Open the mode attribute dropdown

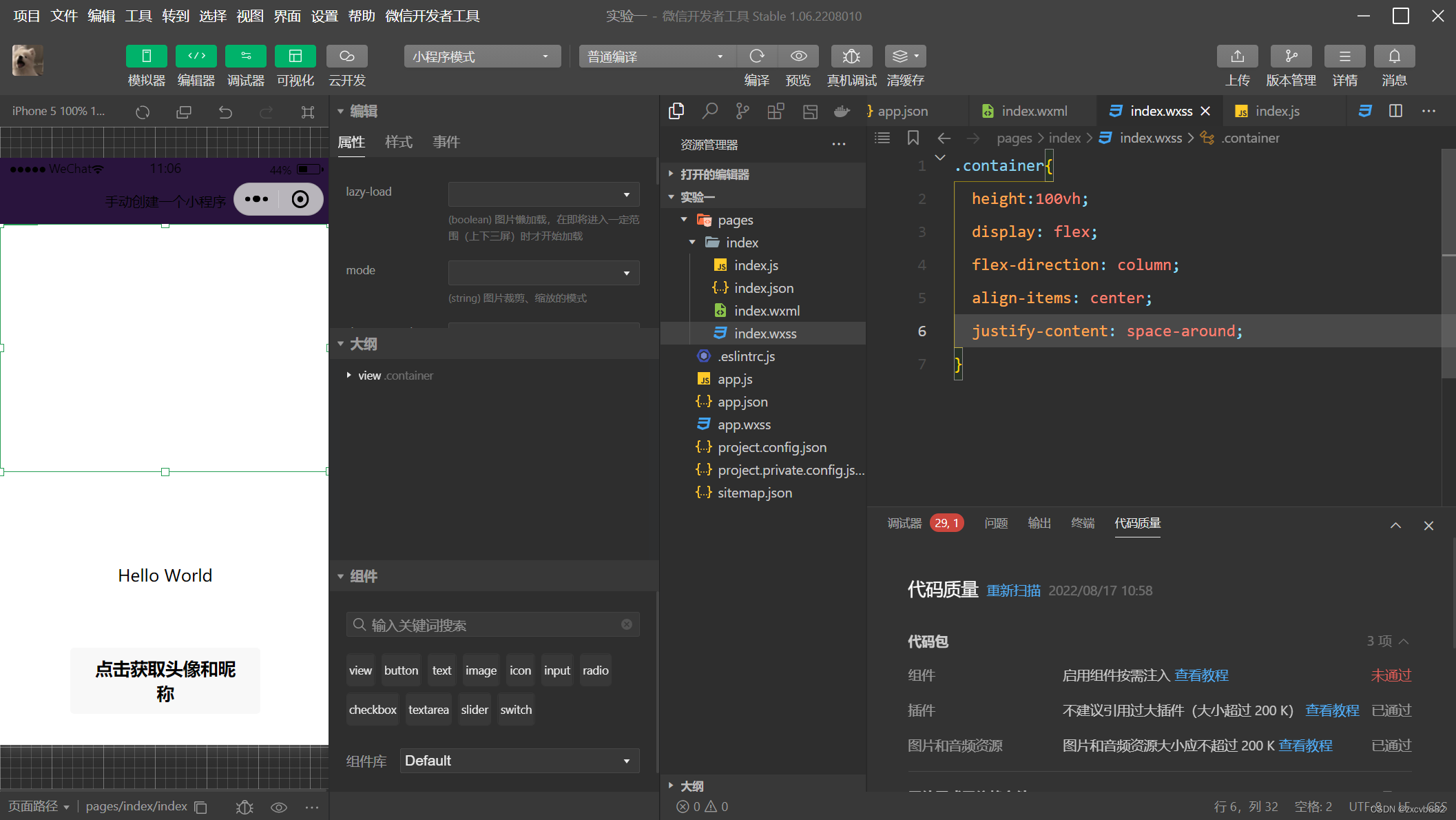tap(543, 273)
